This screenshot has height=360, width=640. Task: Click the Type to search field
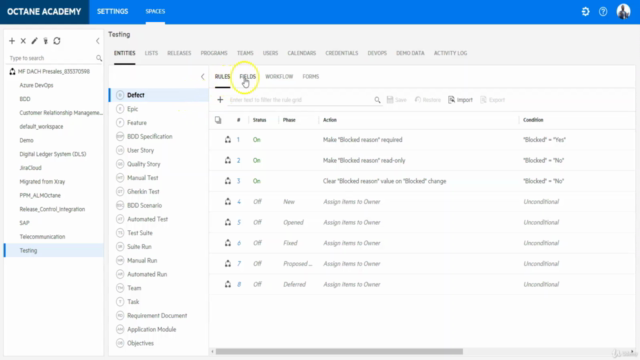[52, 58]
